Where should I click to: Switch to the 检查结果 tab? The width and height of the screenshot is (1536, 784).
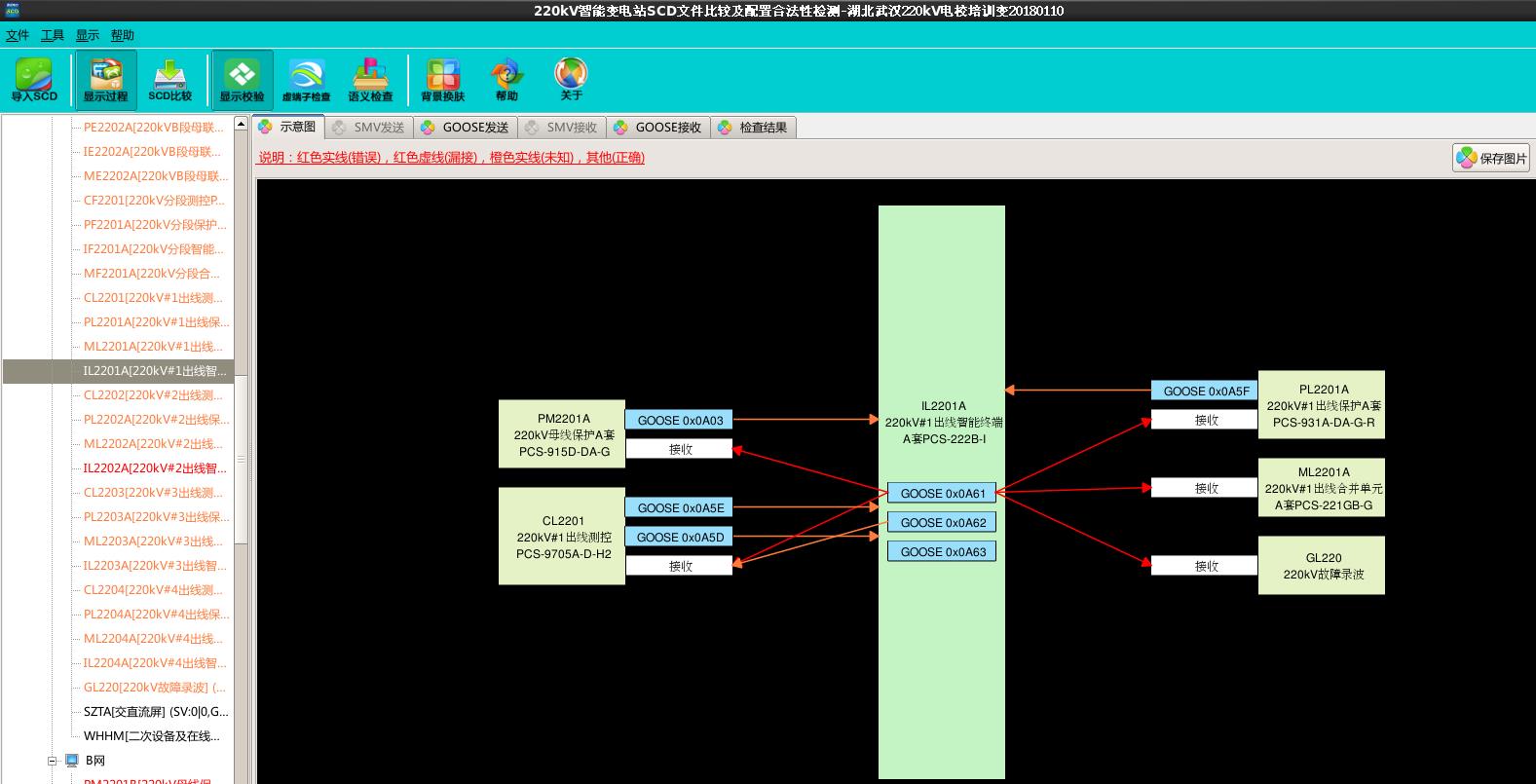tap(753, 128)
